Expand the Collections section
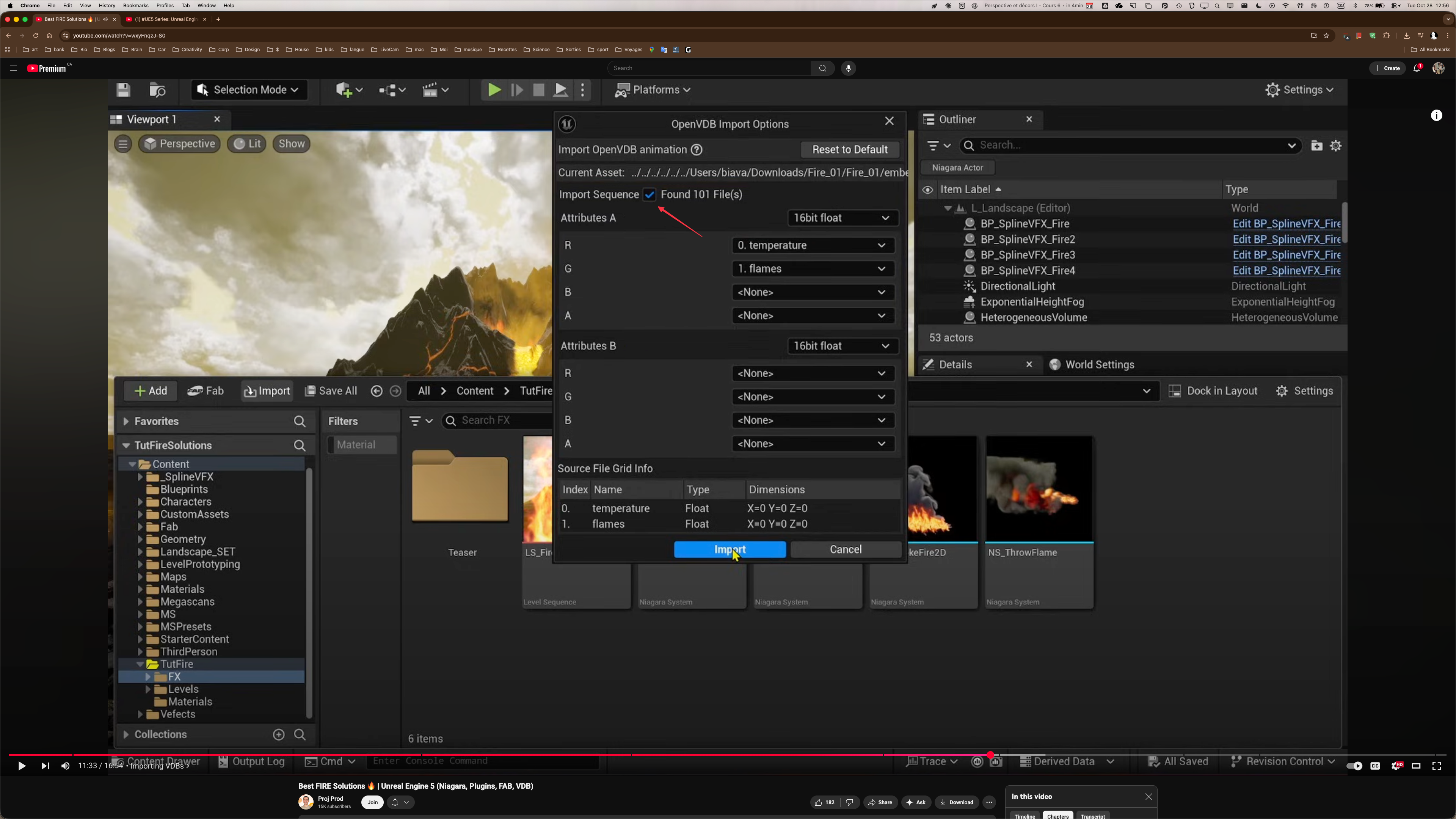This screenshot has width=1456, height=819. point(126,735)
